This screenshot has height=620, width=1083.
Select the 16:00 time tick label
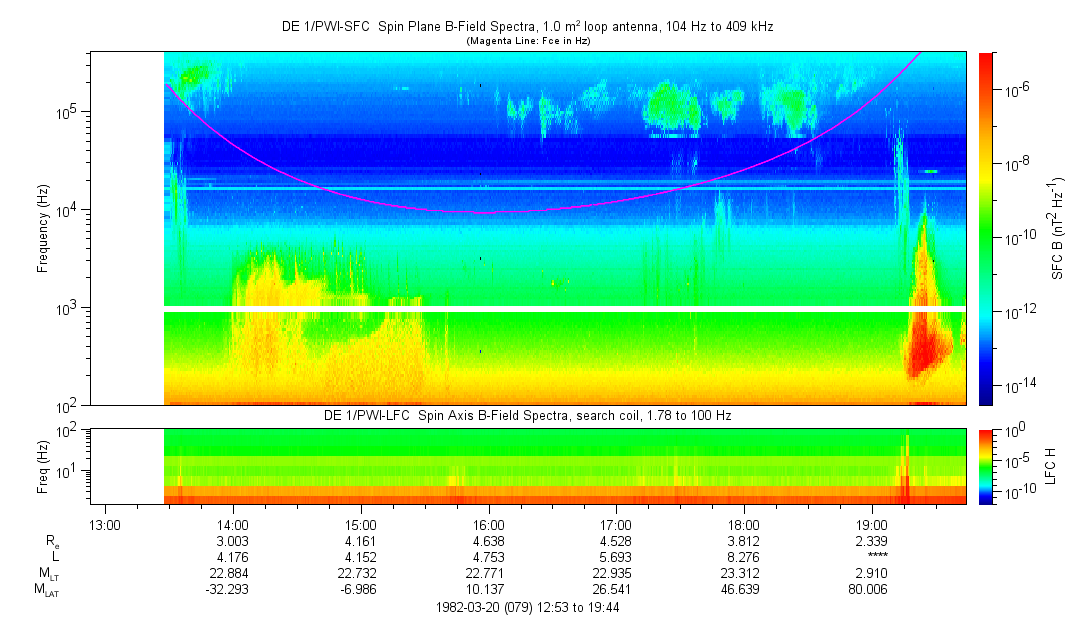click(x=488, y=524)
